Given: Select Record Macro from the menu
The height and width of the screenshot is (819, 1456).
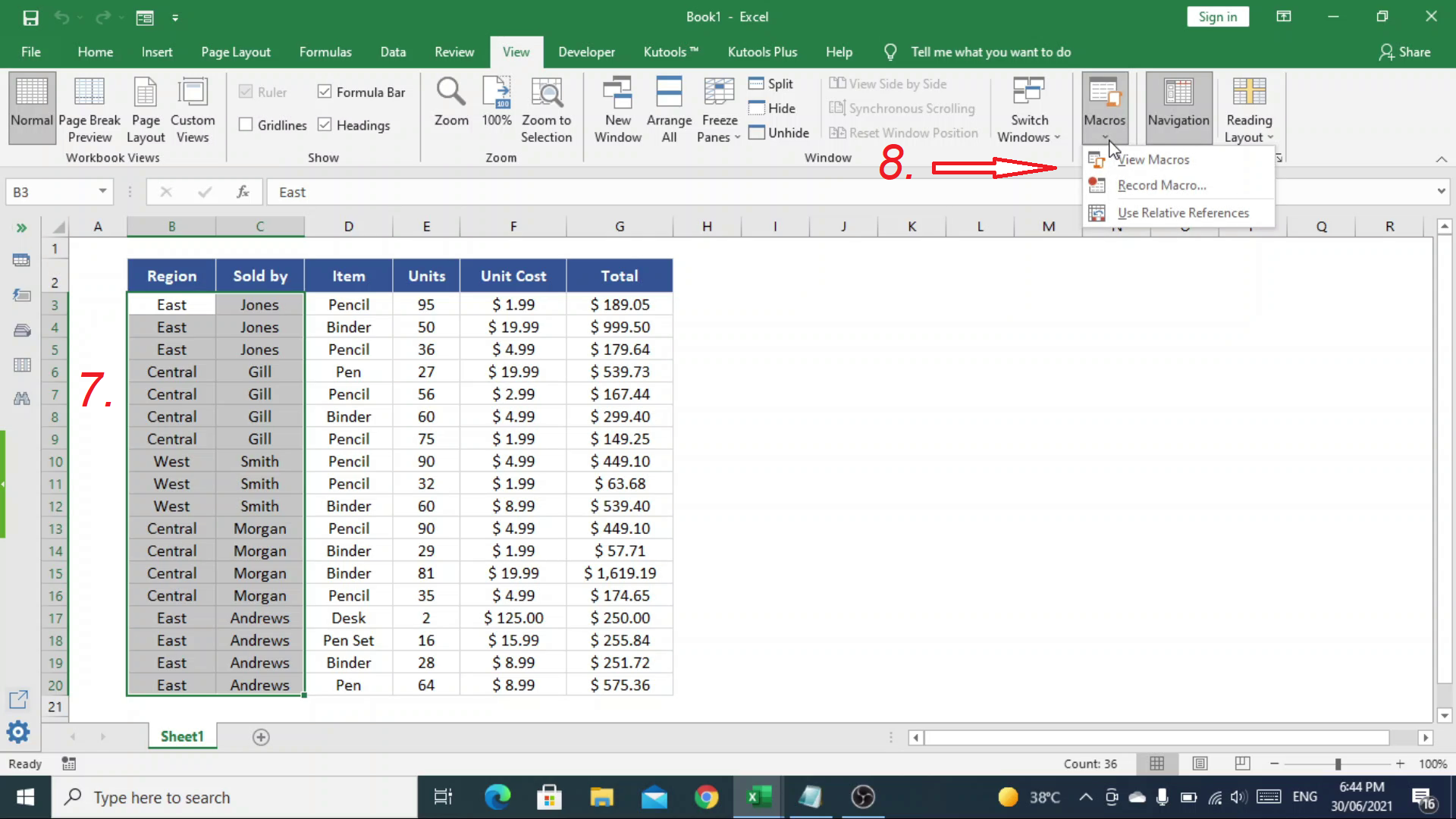Looking at the screenshot, I should click(x=1161, y=185).
